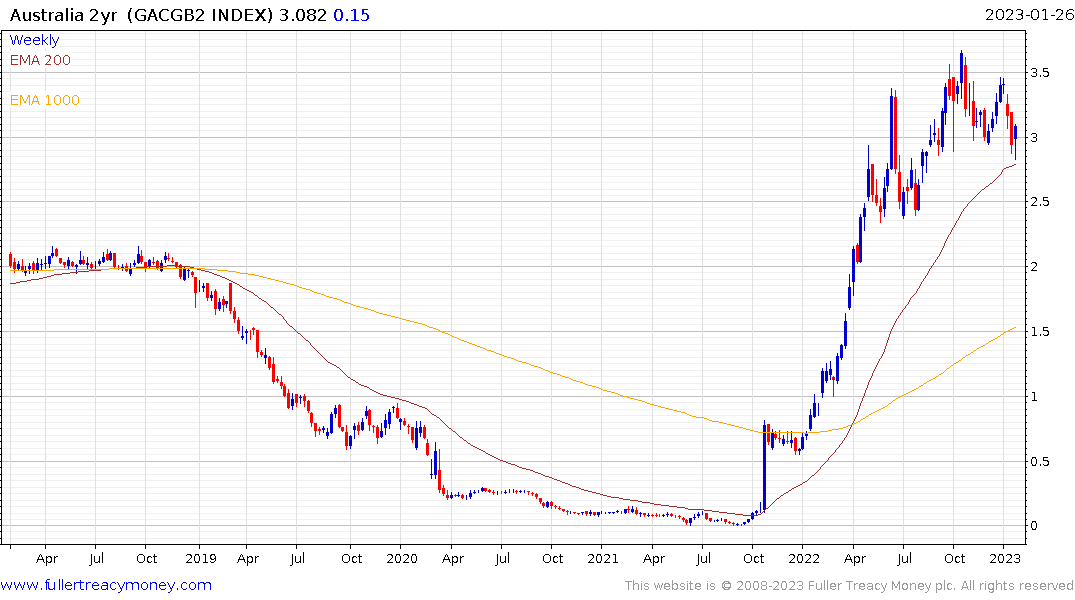The image size is (1075, 600).
Task: Click the last price value 3.082
Action: (302, 15)
